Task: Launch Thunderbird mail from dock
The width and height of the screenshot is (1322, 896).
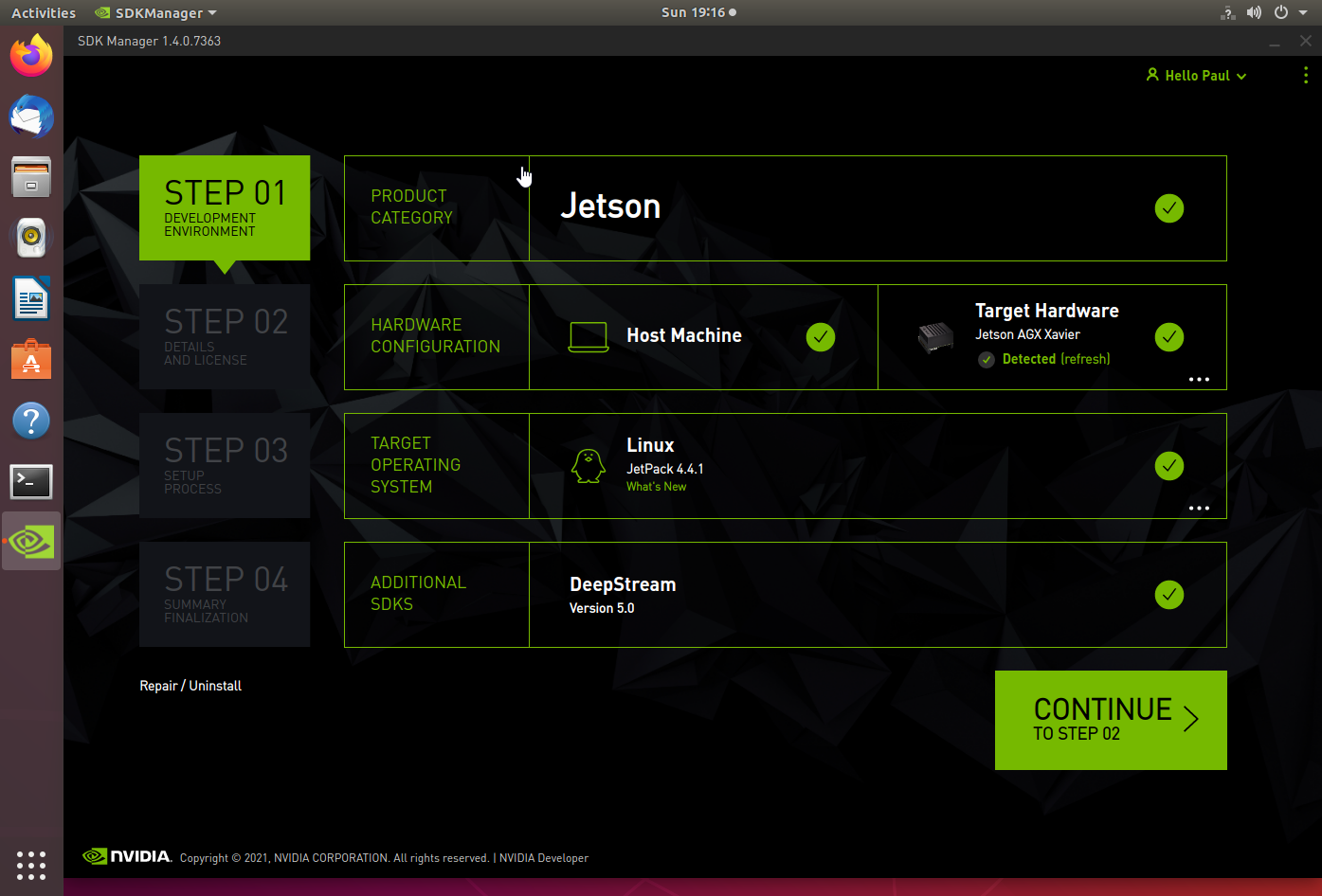Action: click(x=31, y=116)
